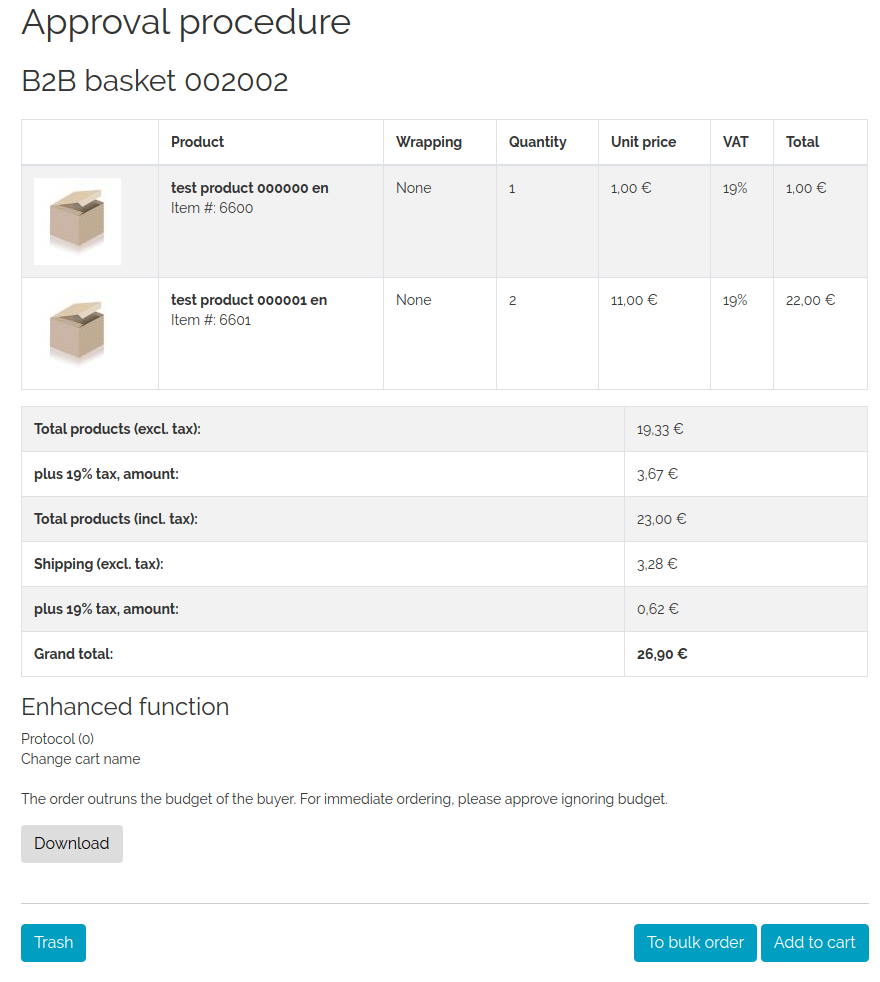The height and width of the screenshot is (982, 880).
Task: Open the Protocol (0) link
Action: [58, 739]
